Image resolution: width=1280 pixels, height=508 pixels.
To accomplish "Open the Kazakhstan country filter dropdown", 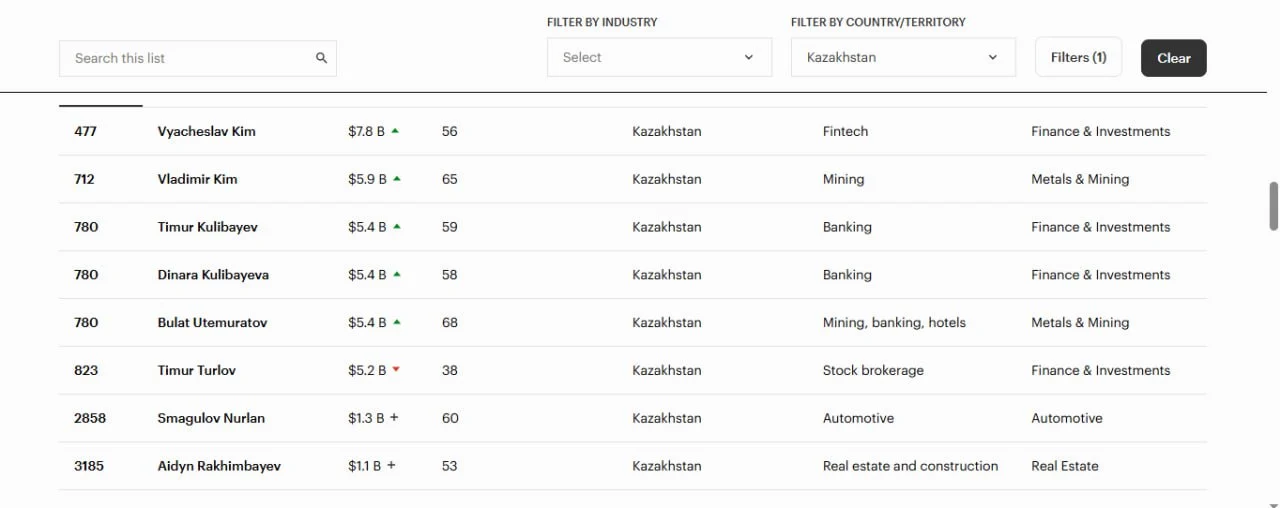I will pos(903,58).
